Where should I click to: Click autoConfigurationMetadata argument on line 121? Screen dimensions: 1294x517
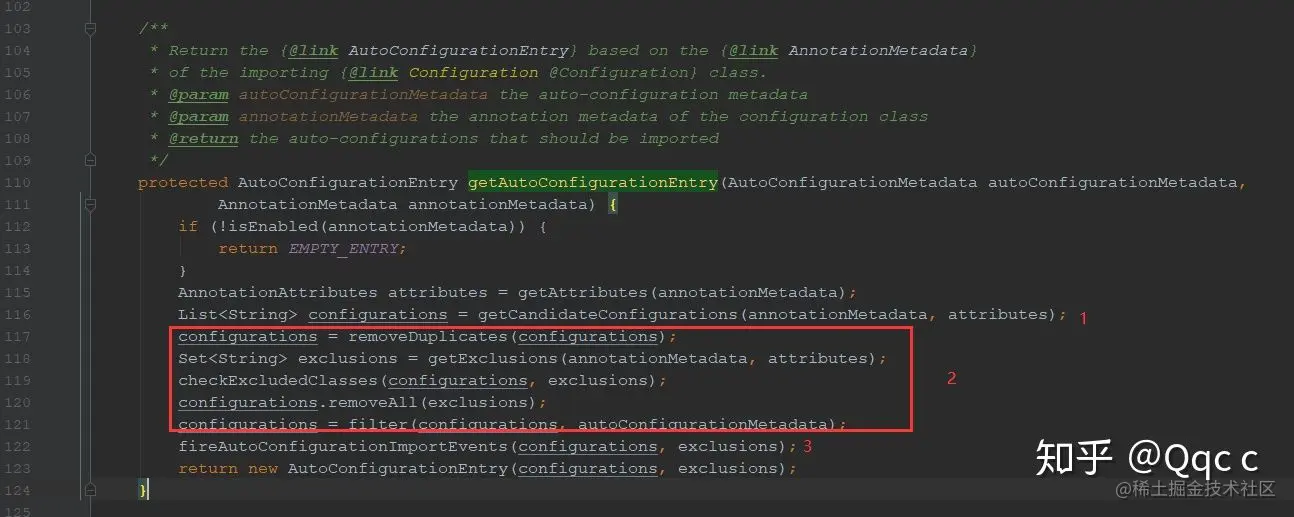click(703, 424)
